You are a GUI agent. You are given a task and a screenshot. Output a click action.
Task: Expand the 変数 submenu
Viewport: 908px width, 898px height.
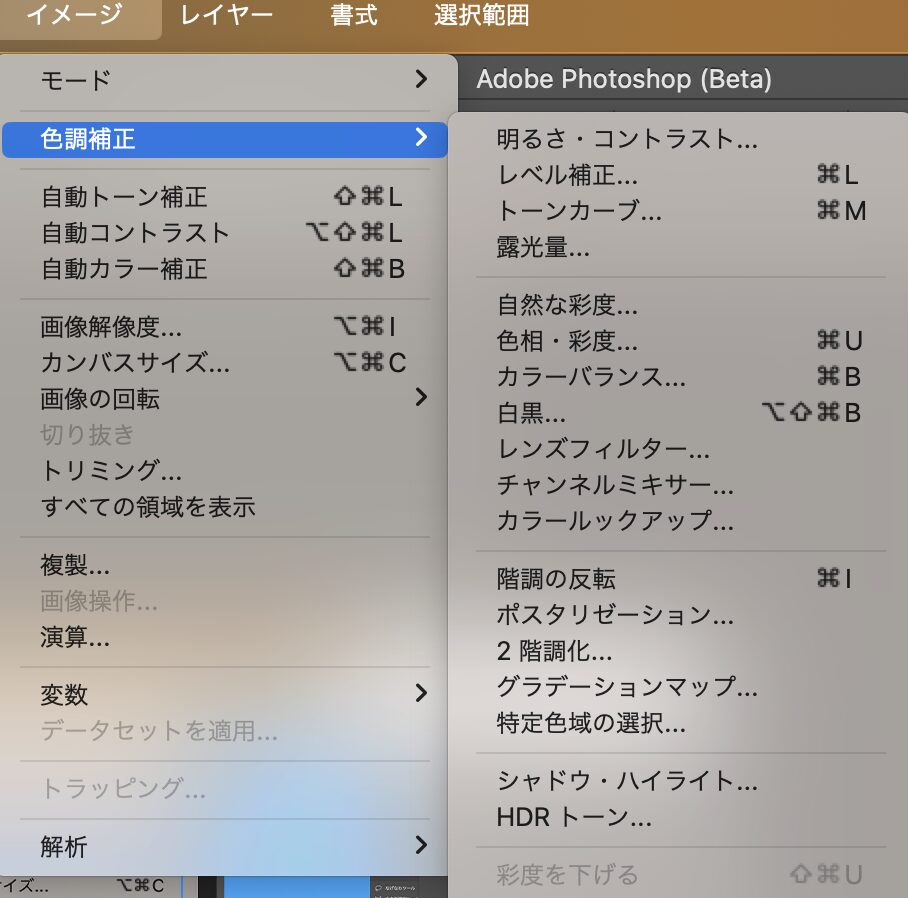click(x=228, y=694)
